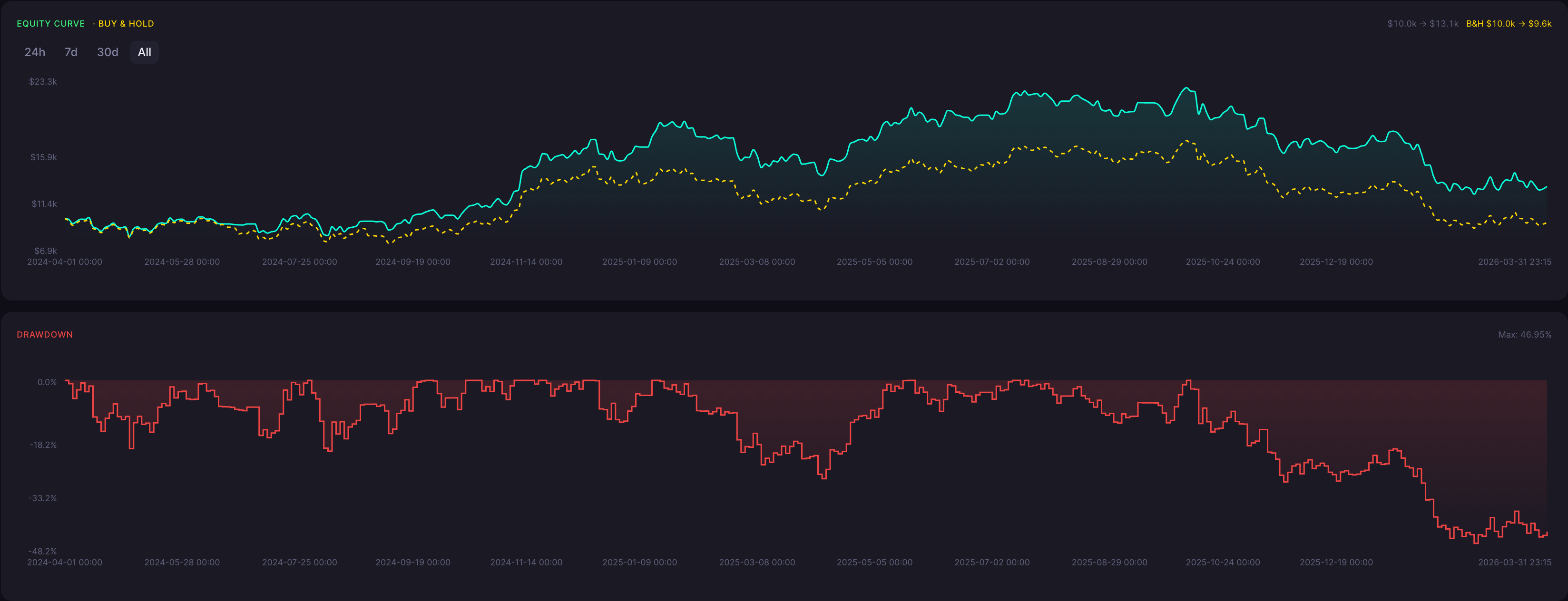Click equity chart date 2024-11-14 00:00

[x=527, y=262]
